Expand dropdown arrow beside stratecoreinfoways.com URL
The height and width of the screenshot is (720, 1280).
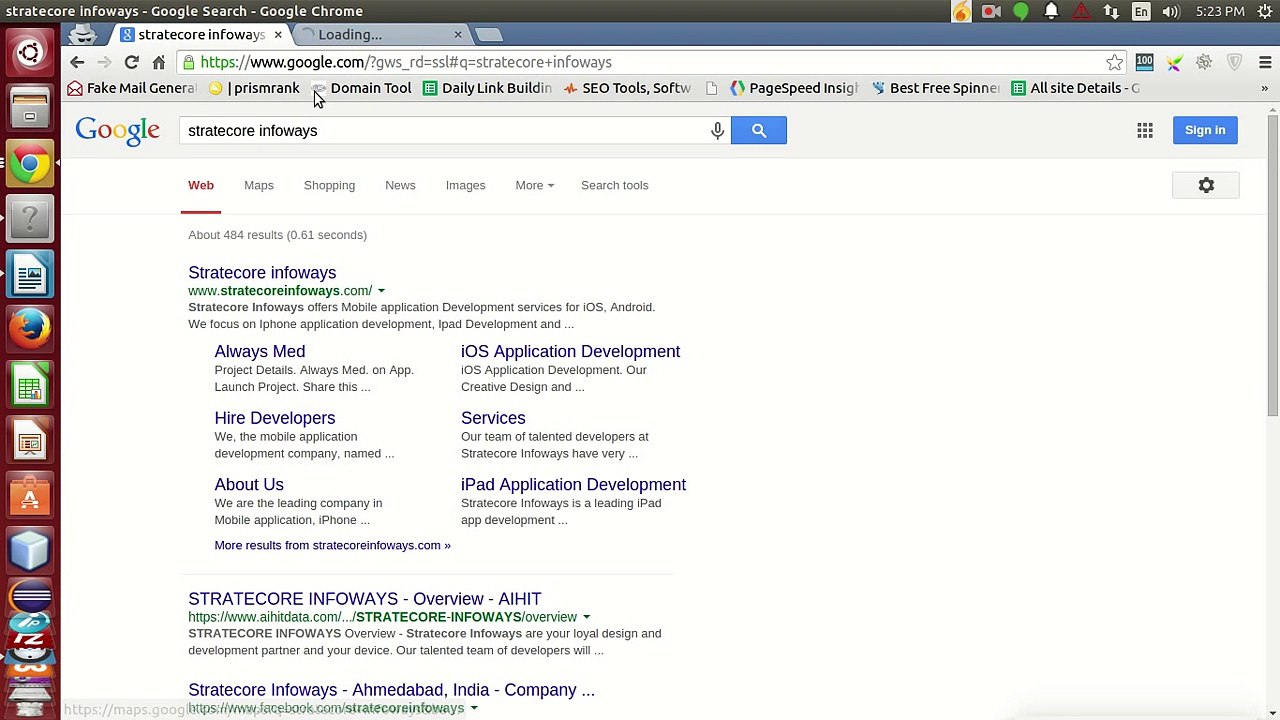381,291
